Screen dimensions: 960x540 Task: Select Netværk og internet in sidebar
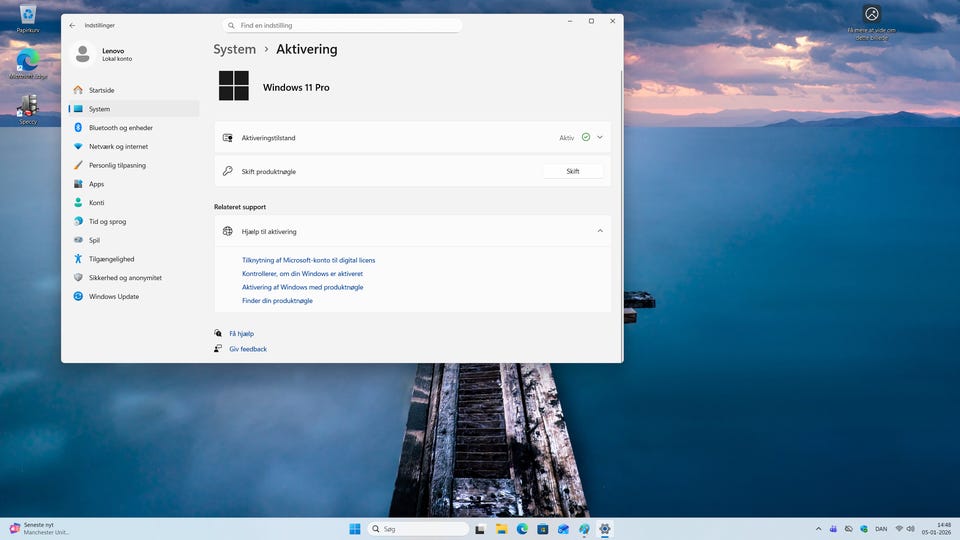click(x=118, y=147)
